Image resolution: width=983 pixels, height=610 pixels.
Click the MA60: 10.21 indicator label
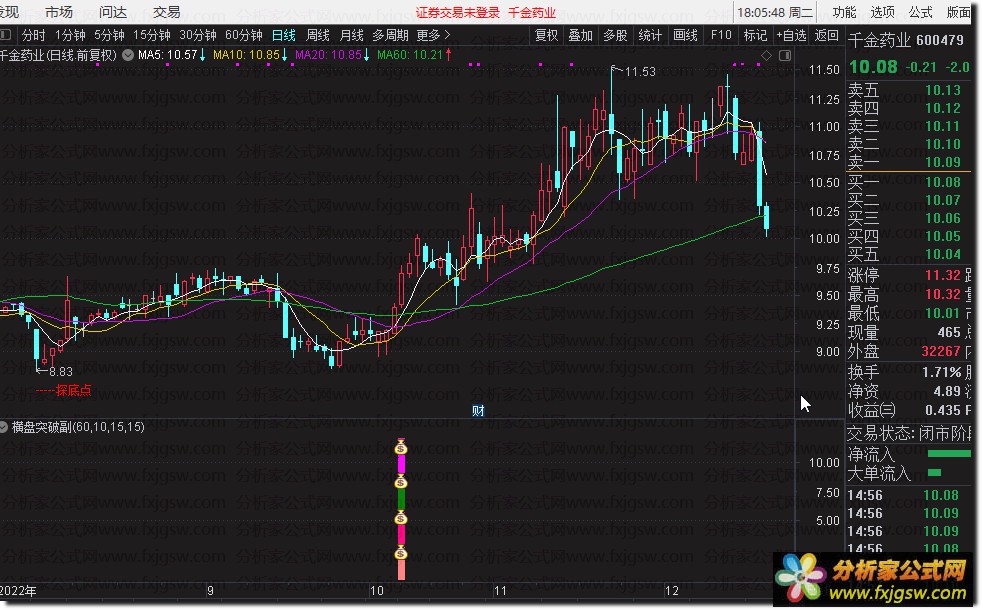pyautogui.click(x=414, y=55)
